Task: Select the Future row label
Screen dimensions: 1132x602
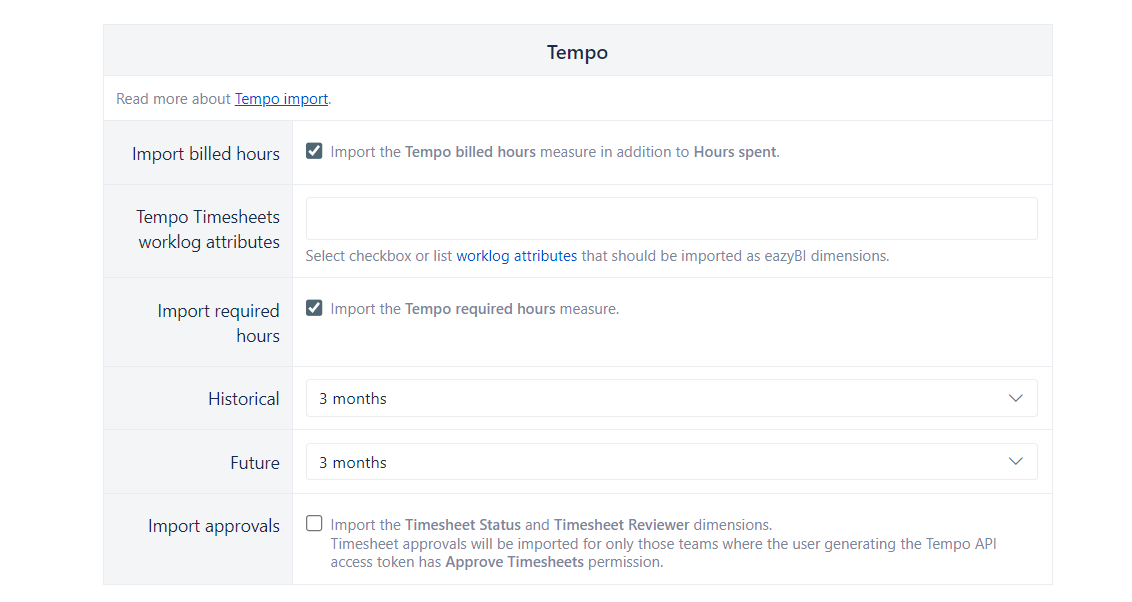Action: [x=255, y=463]
